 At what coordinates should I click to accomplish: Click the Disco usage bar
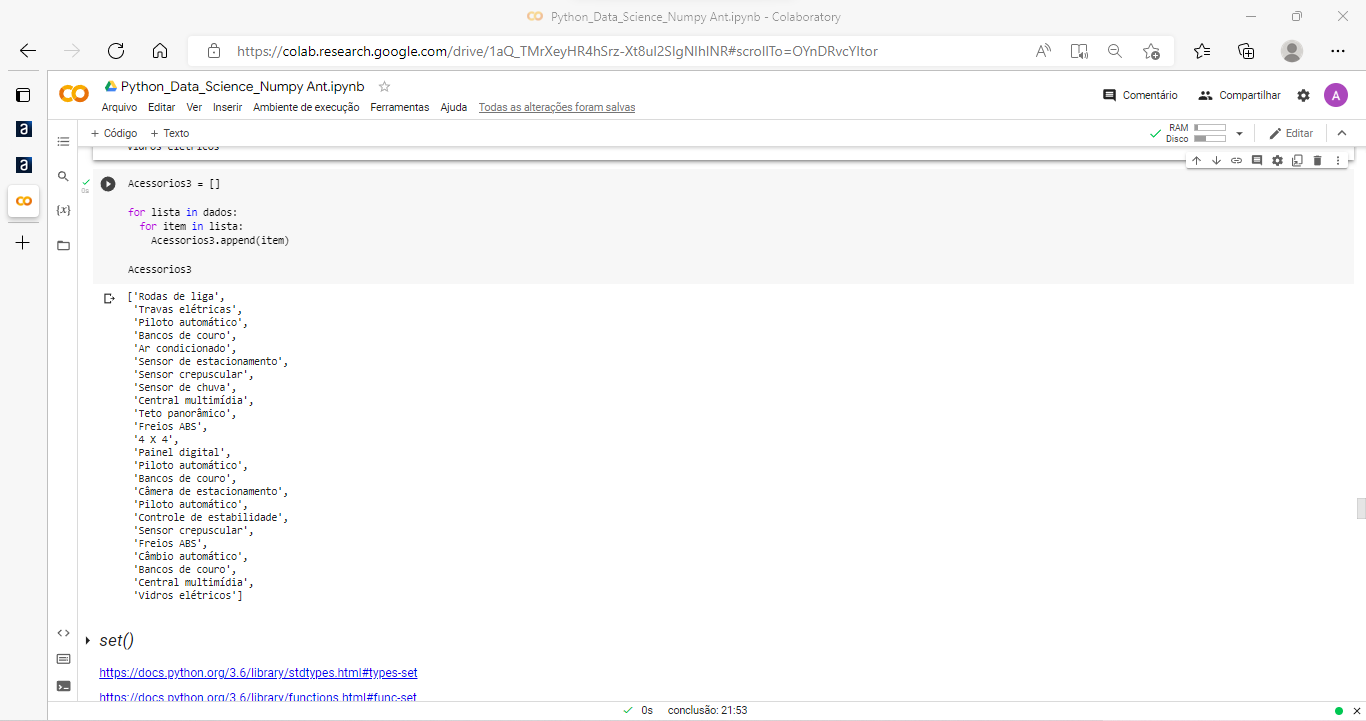(1210, 139)
